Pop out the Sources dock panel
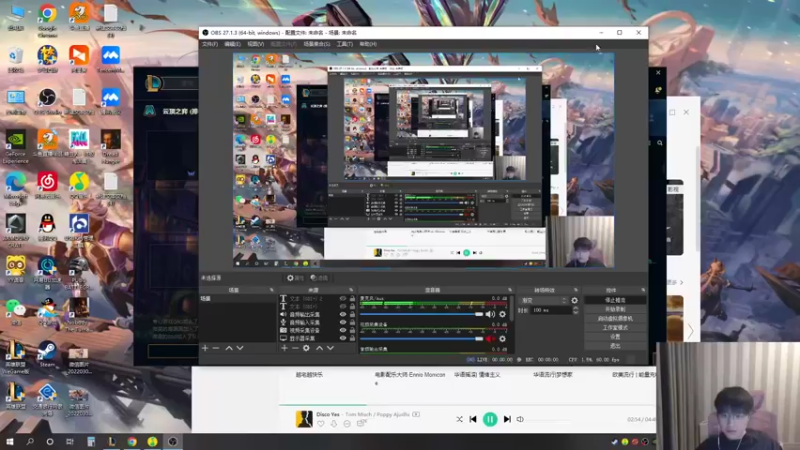This screenshot has width=800, height=450. point(351,290)
